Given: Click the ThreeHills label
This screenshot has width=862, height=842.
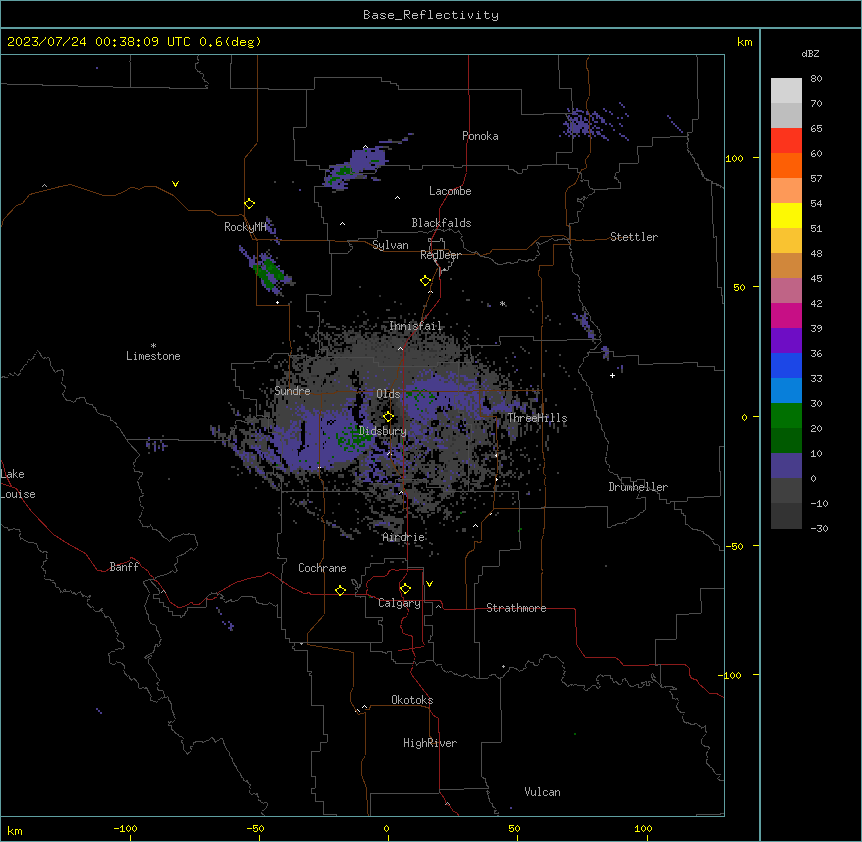Looking at the screenshot, I should pyautogui.click(x=537, y=418).
